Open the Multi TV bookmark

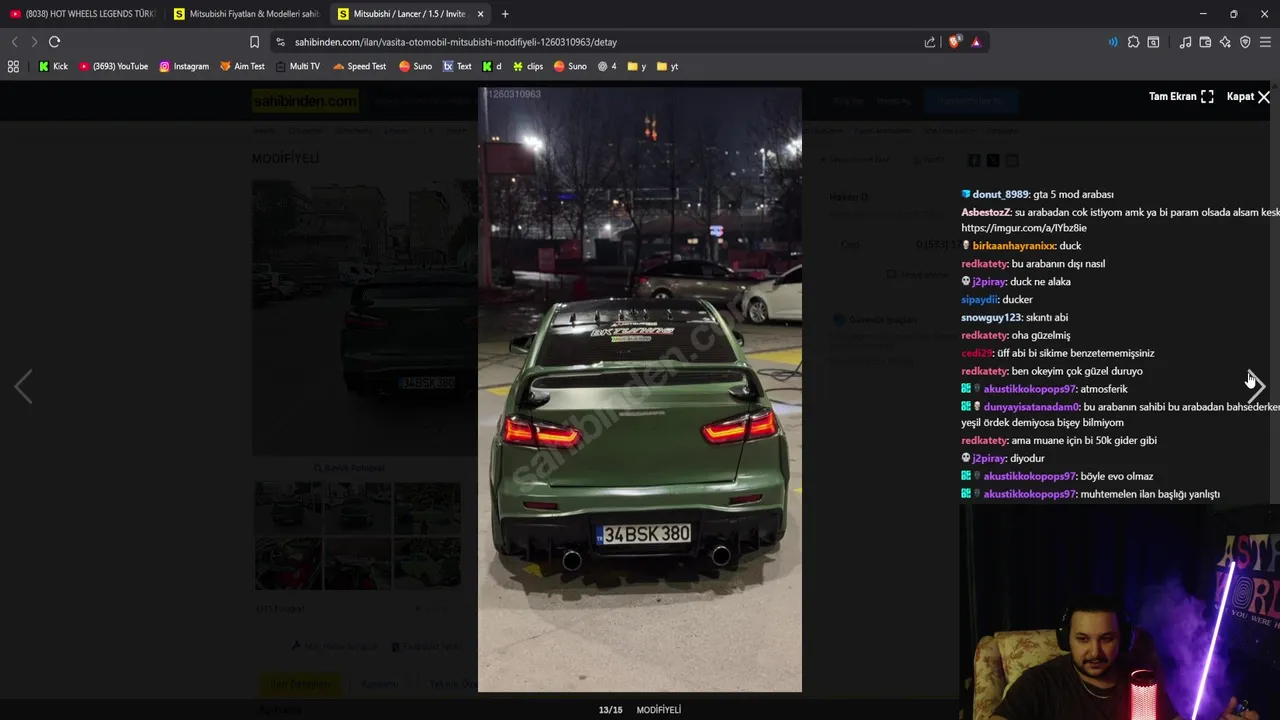pos(297,66)
